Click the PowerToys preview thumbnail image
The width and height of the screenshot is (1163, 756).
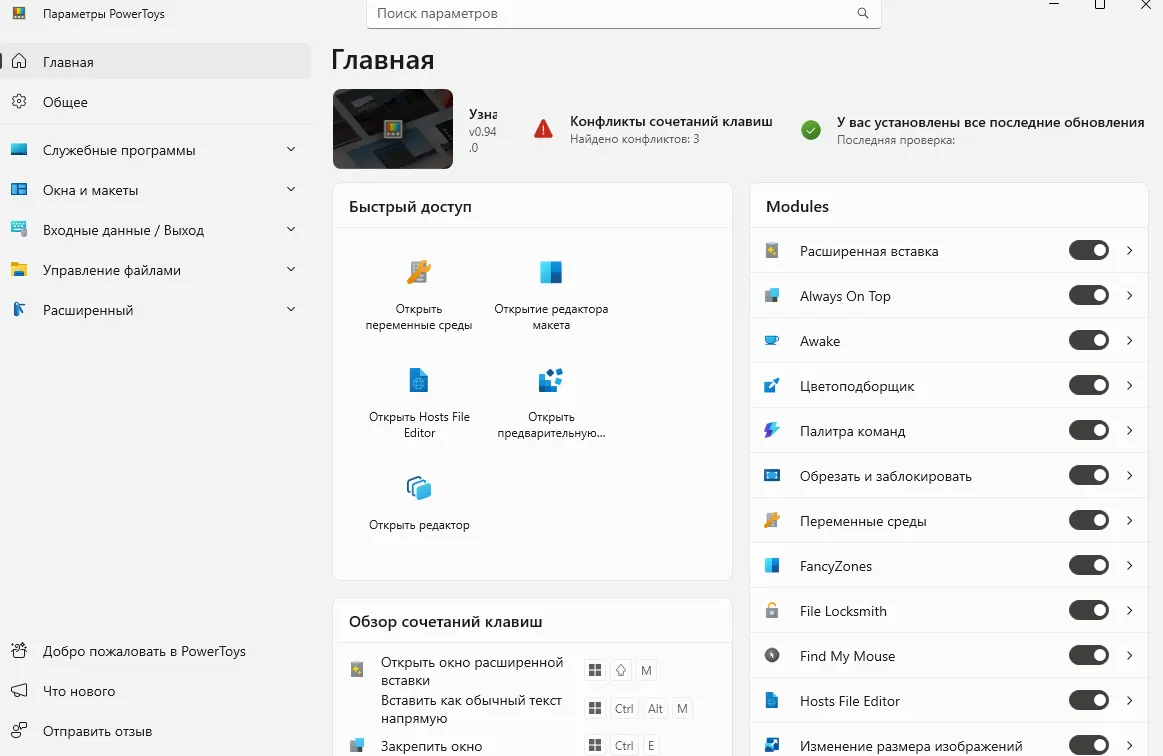[x=393, y=129]
